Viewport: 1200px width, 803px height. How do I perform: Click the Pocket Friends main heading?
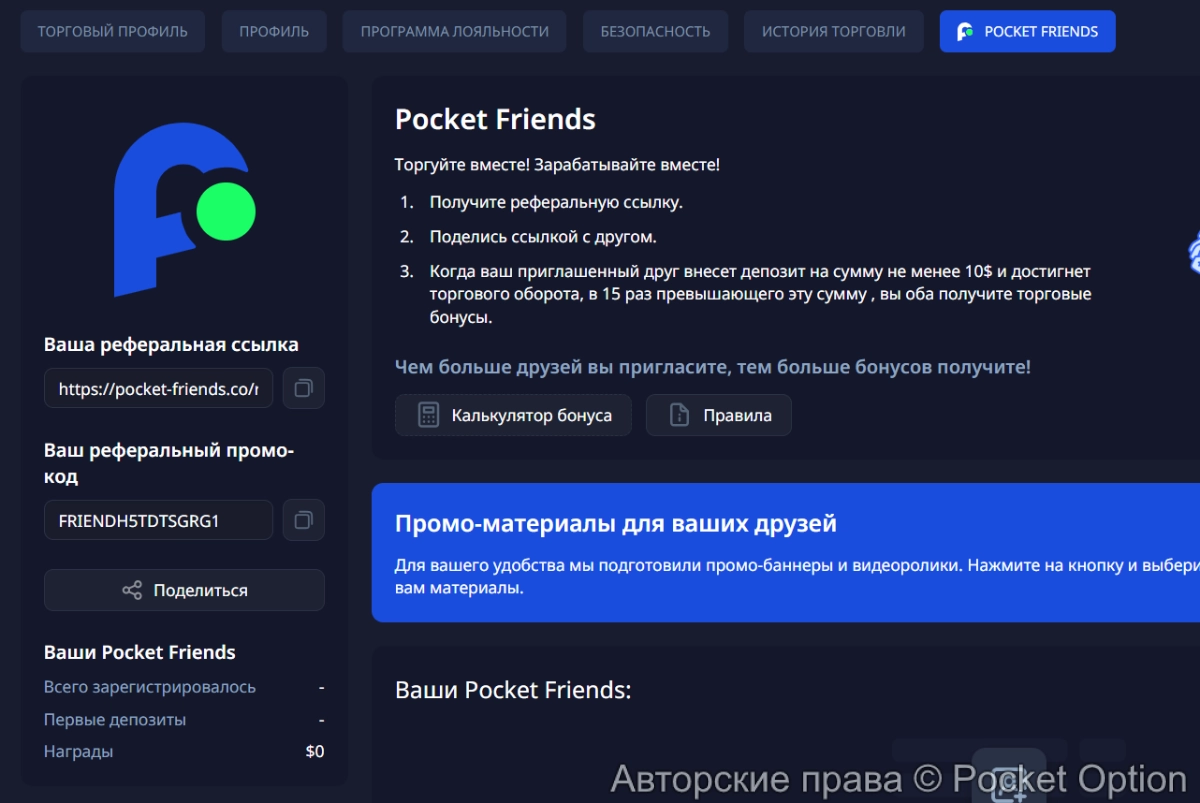(495, 119)
